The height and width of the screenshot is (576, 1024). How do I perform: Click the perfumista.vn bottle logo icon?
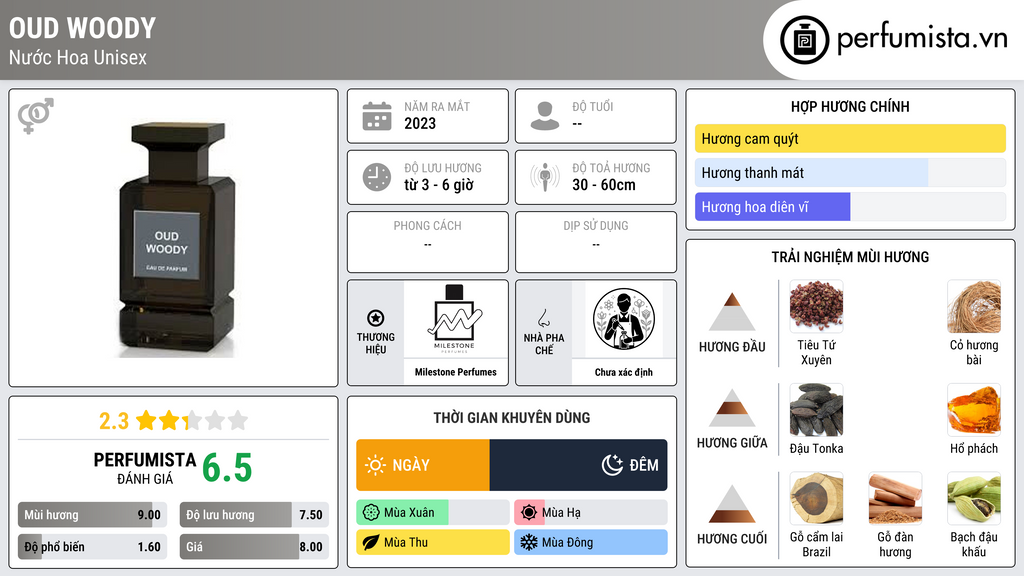click(804, 40)
